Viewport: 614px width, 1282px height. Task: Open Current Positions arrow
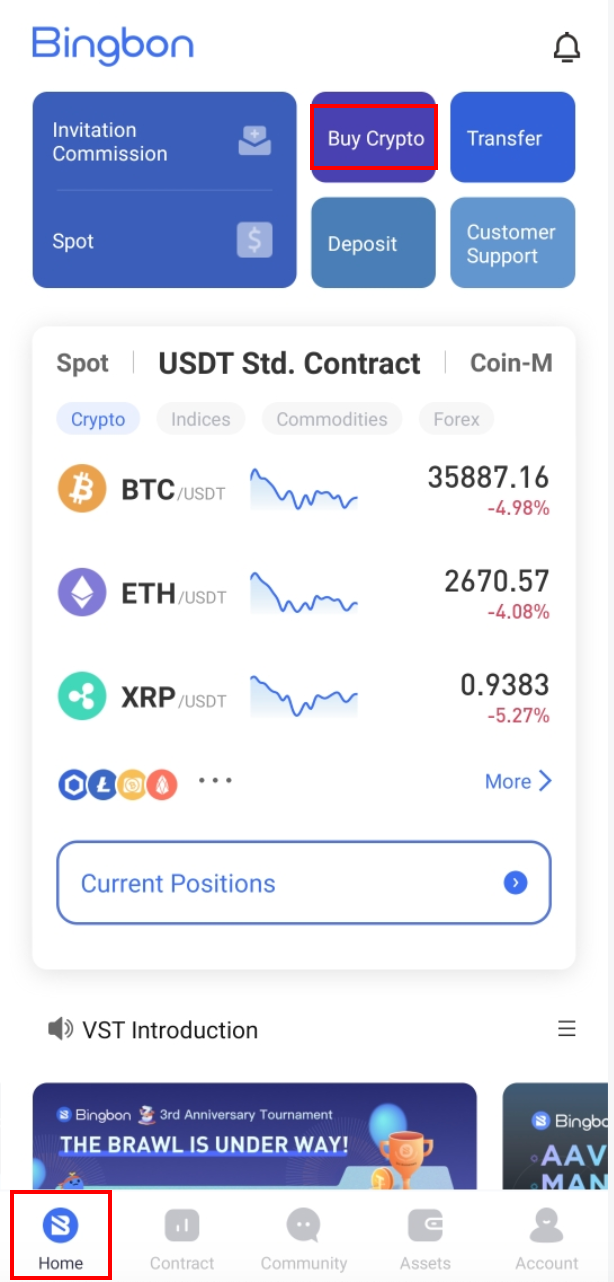tap(515, 882)
